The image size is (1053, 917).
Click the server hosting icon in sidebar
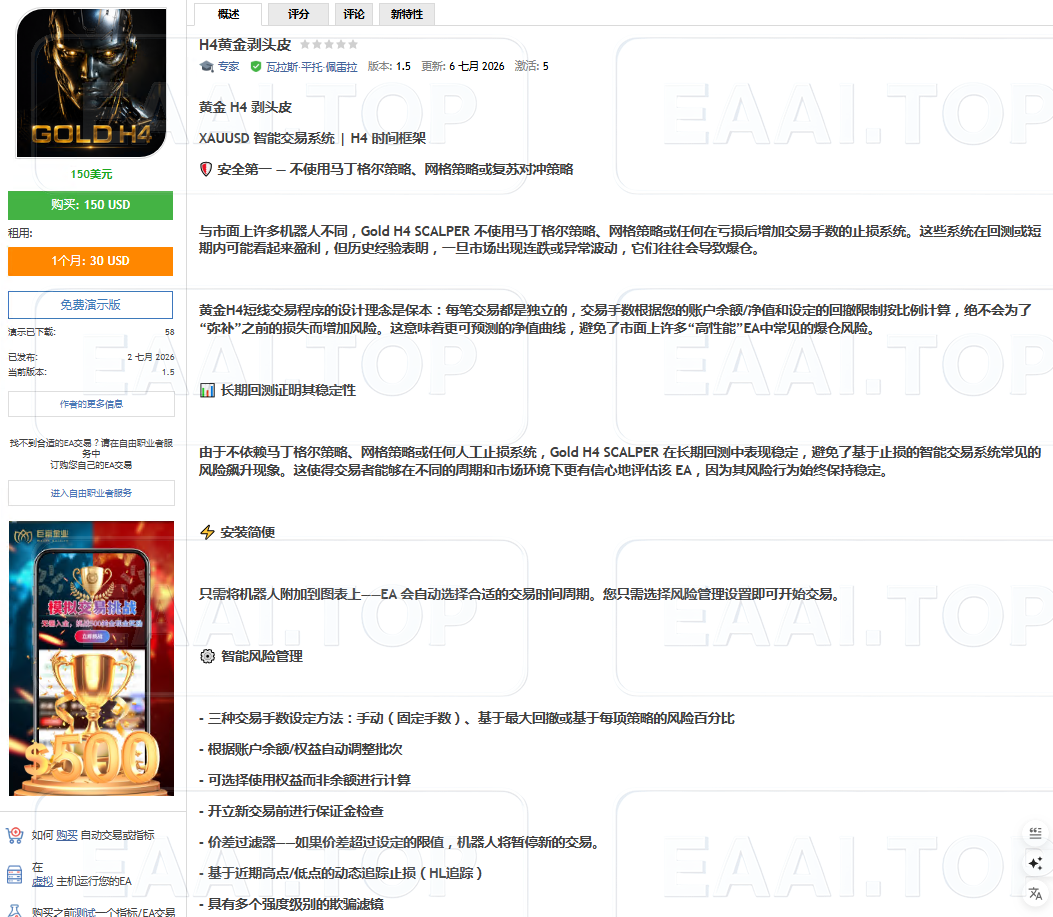coord(15,875)
